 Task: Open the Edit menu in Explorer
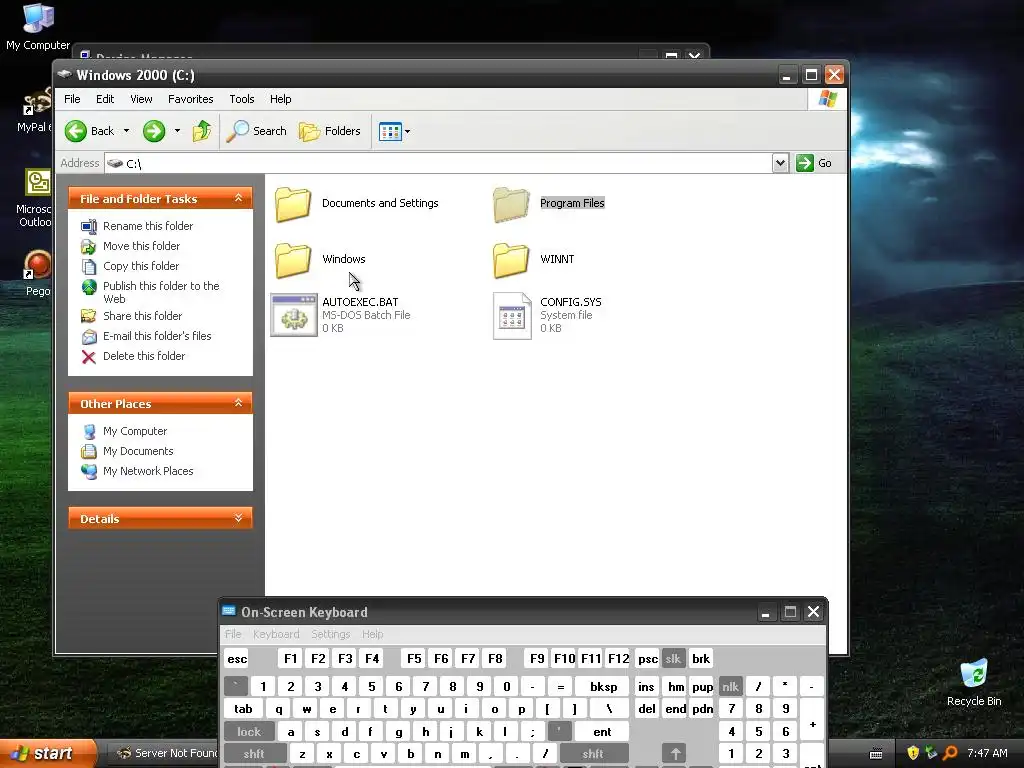click(104, 99)
